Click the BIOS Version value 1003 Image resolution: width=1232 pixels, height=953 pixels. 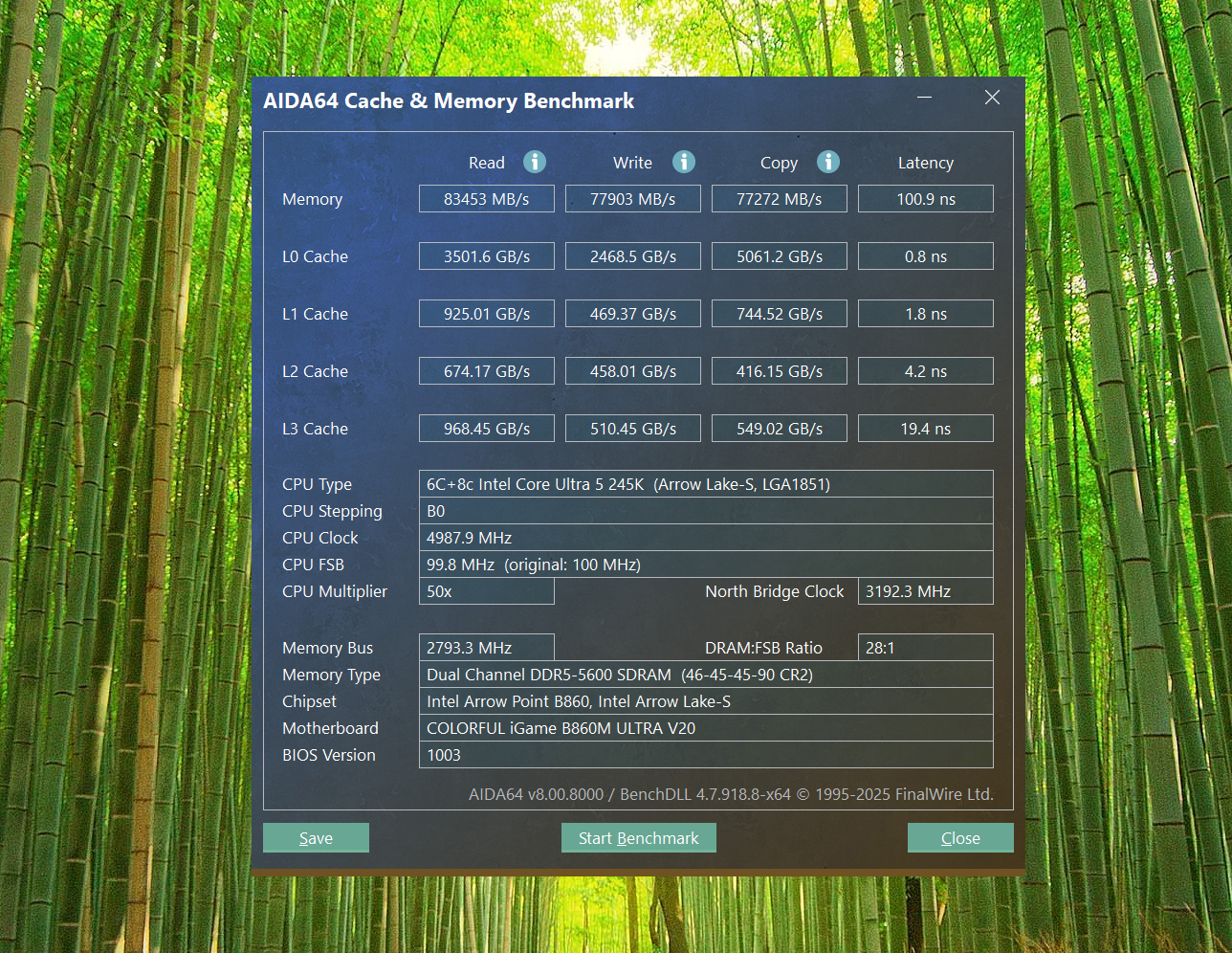coord(706,755)
